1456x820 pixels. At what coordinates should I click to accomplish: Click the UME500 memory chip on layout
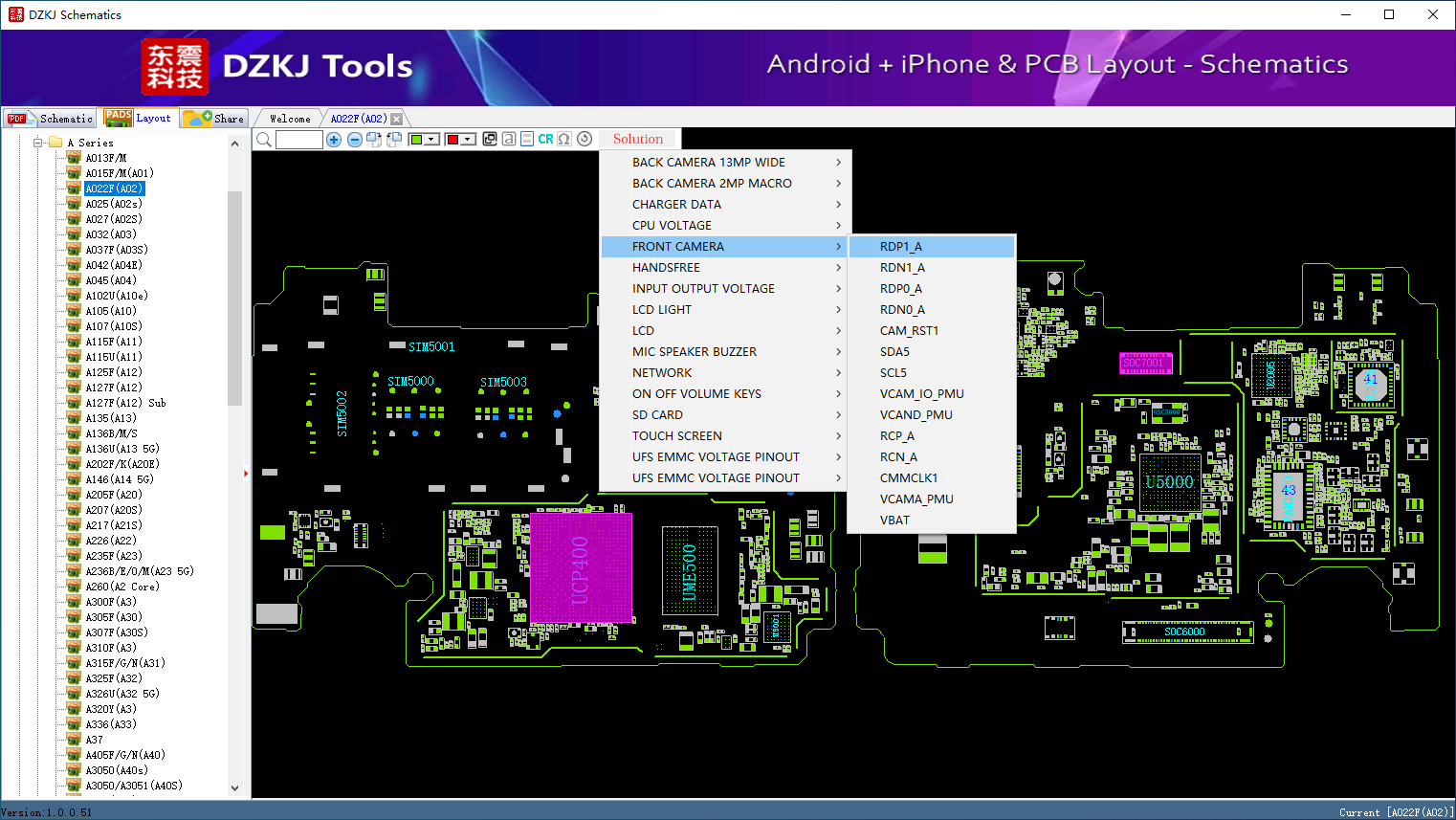click(690, 570)
